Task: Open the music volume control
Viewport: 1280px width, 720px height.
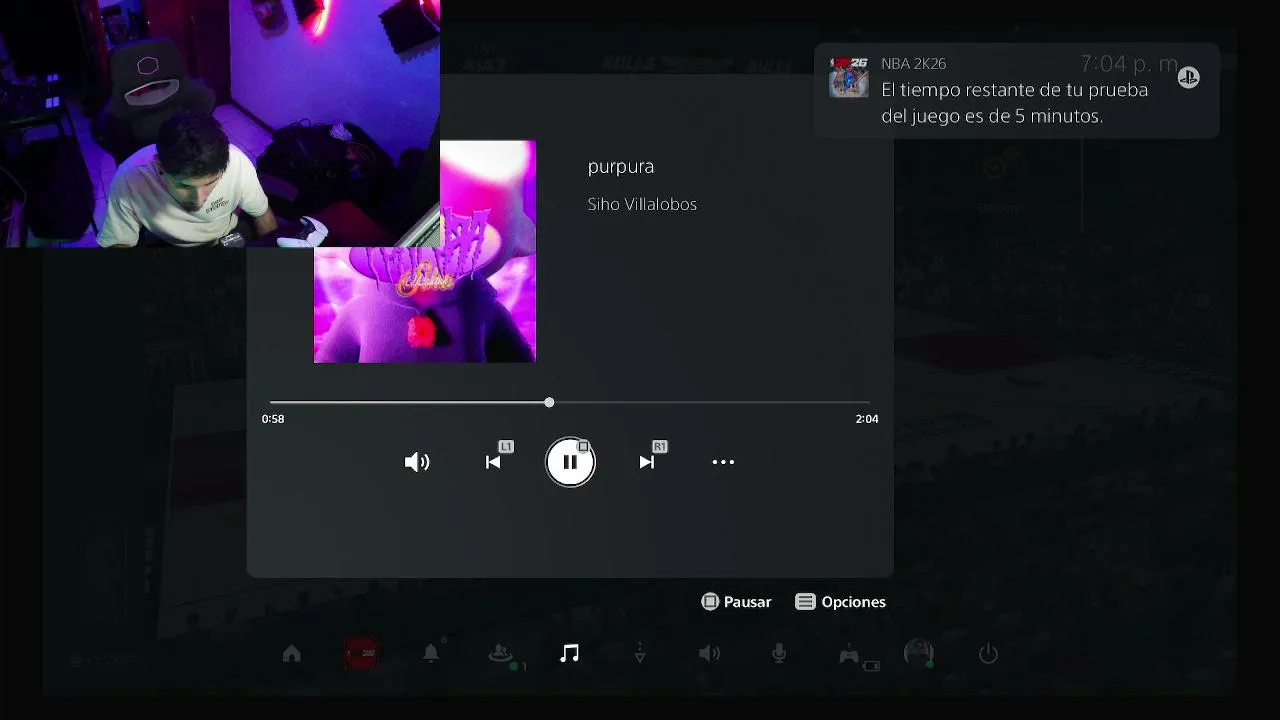Action: [x=417, y=462]
